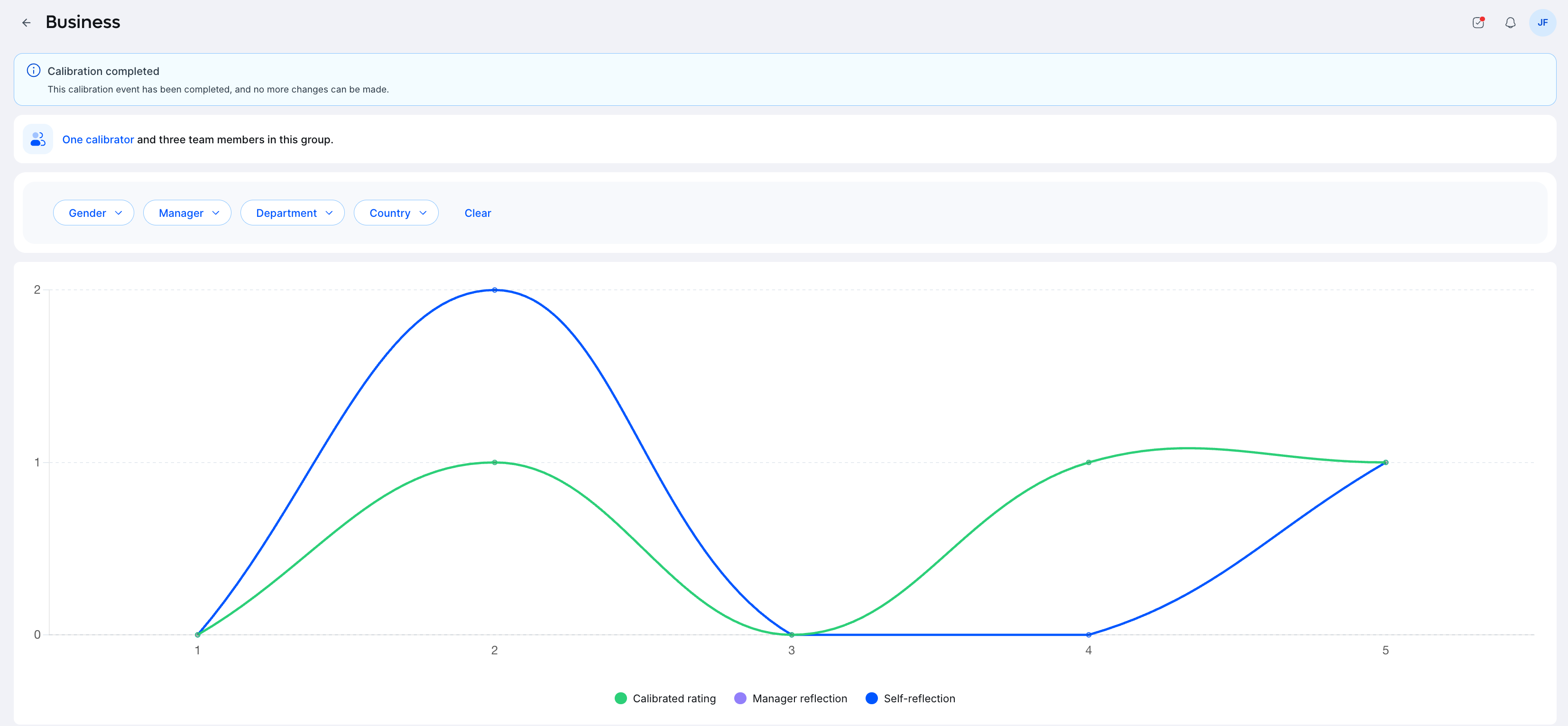Open the notifications bell
Screen dimensions: 1568x726
[x=1510, y=22]
